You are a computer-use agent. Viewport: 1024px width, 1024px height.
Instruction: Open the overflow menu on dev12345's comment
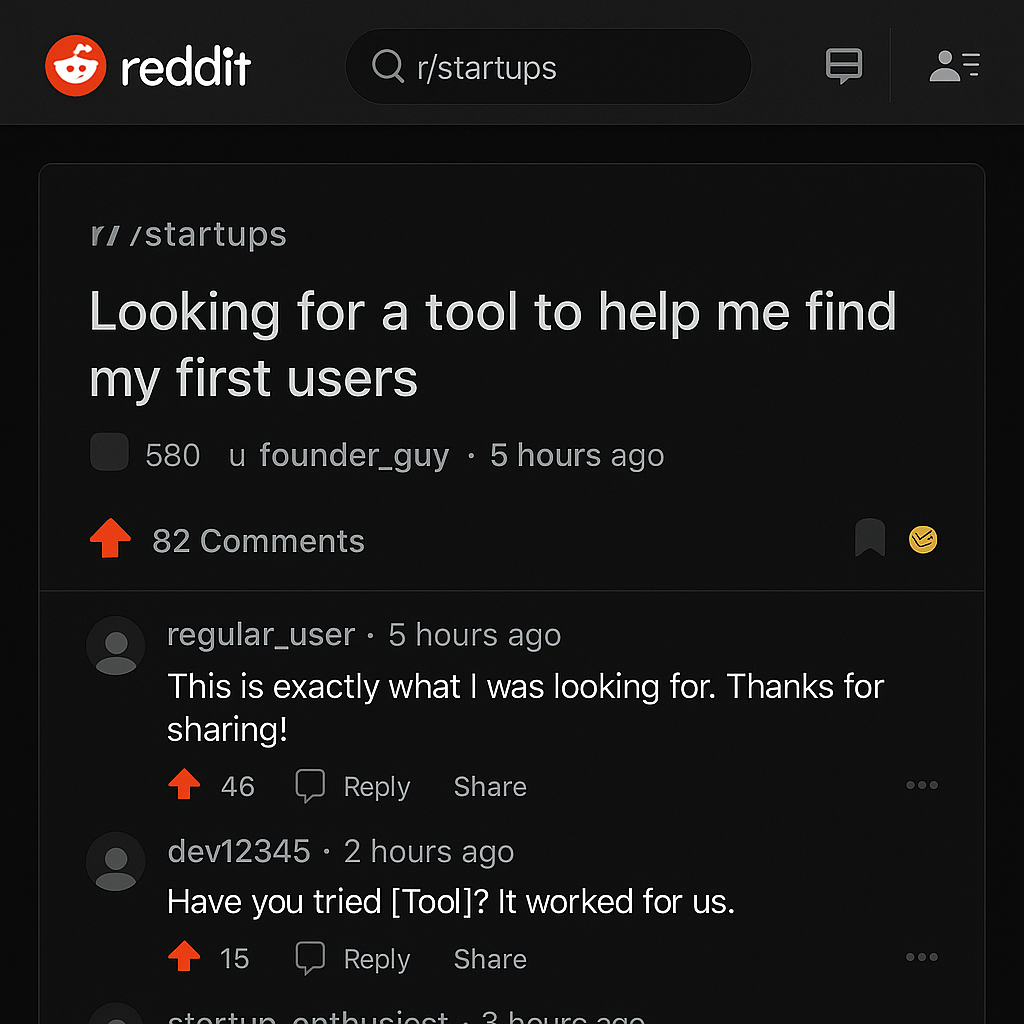coord(921,957)
